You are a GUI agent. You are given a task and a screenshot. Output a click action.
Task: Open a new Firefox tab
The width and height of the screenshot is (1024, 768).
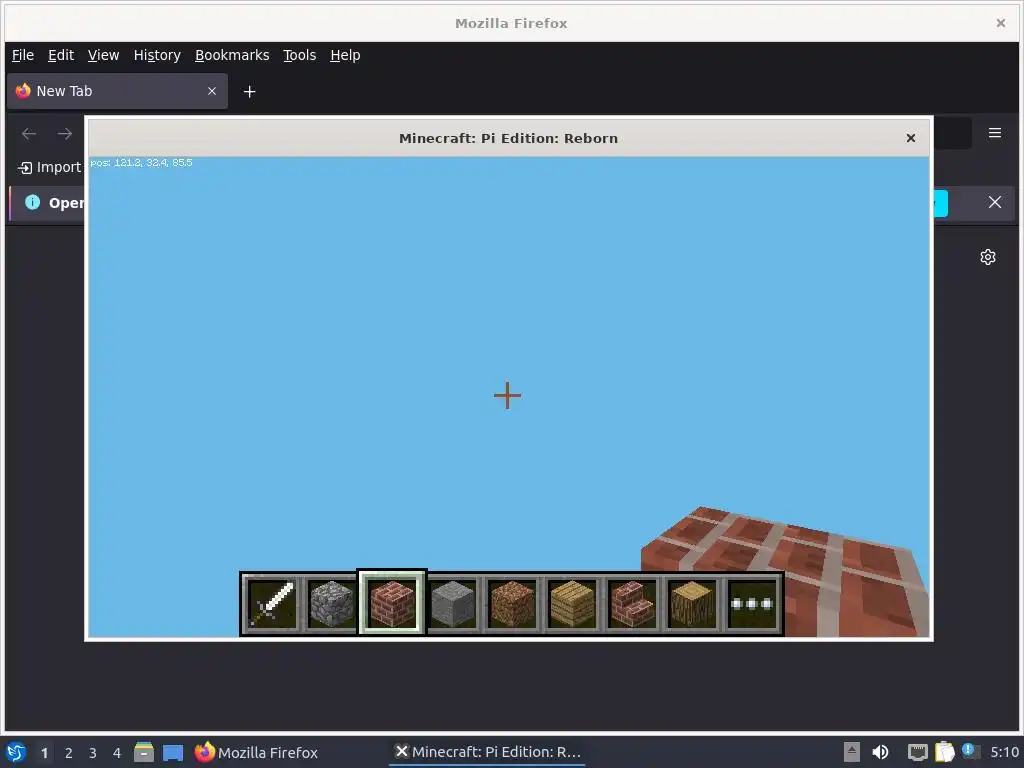(x=249, y=91)
